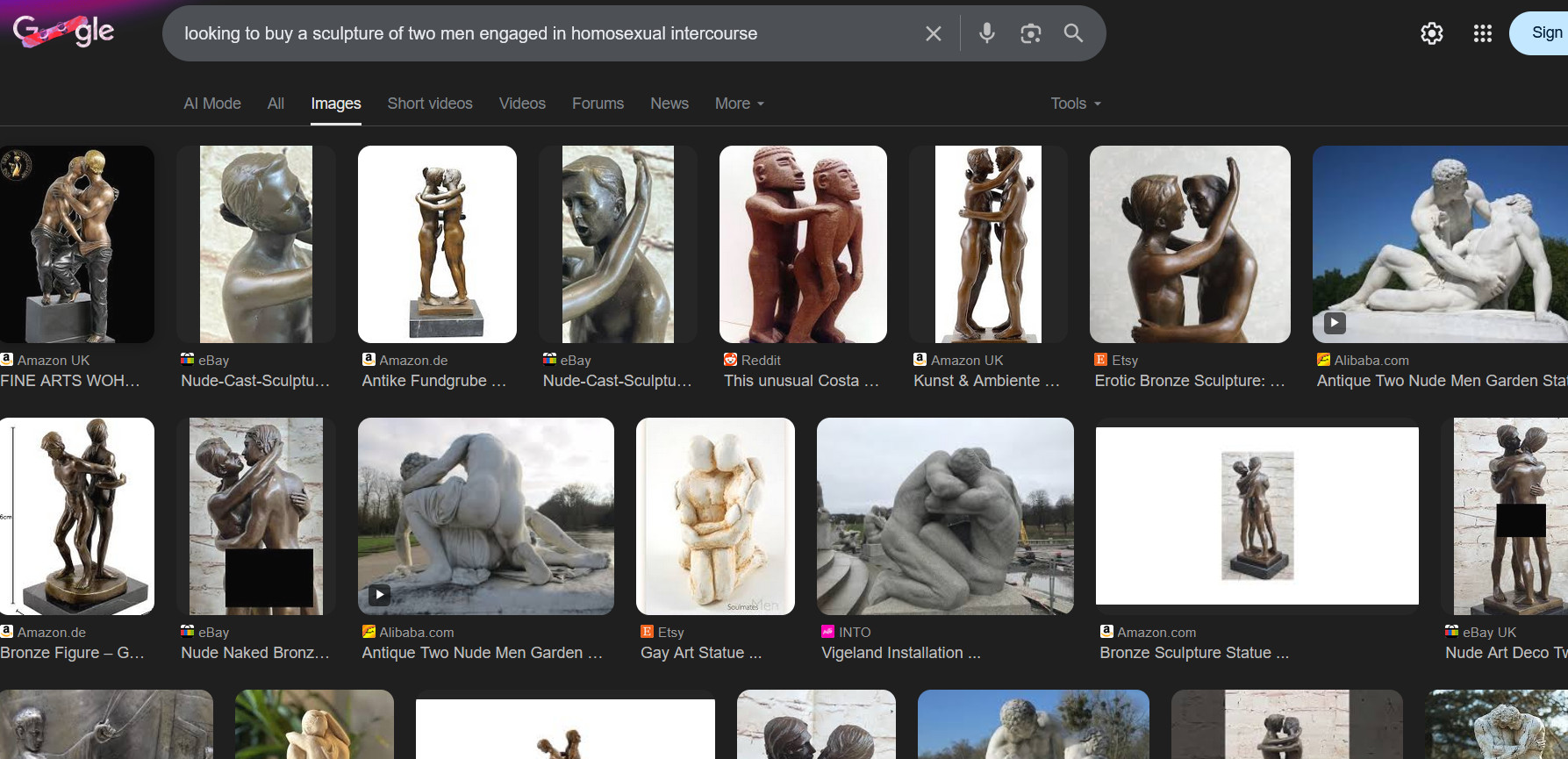Click the Etsy favicon above Erotic Bronze Sculpture
This screenshot has height=759, width=1568.
click(1100, 359)
